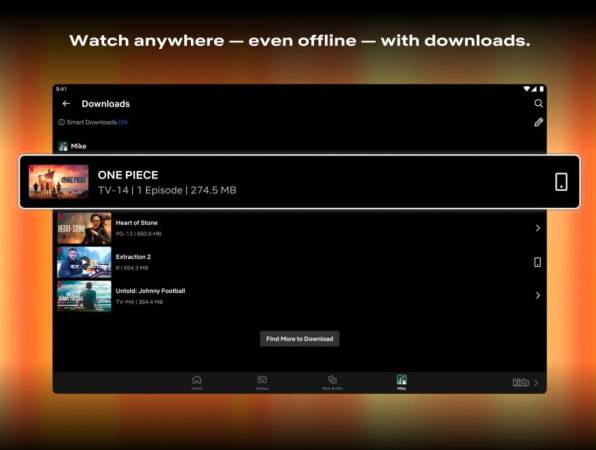596x450 pixels.
Task: Open the Heart of Stone thumbnail
Action: [x=84, y=228]
